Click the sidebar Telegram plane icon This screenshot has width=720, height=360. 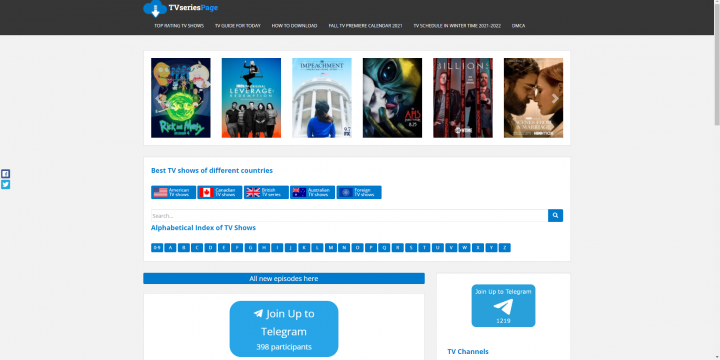503,306
